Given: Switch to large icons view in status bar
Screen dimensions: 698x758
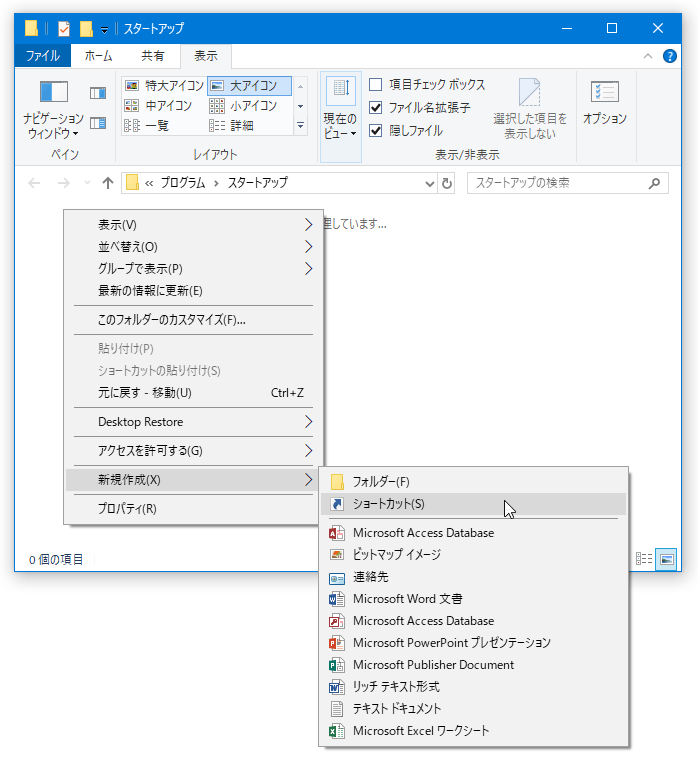Looking at the screenshot, I should (666, 559).
